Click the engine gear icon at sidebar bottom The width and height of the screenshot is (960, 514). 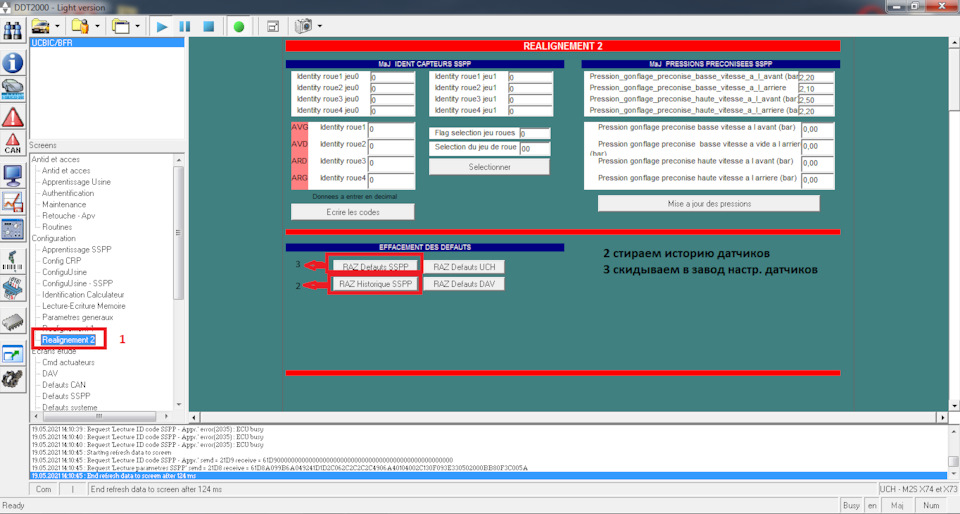click(13, 379)
